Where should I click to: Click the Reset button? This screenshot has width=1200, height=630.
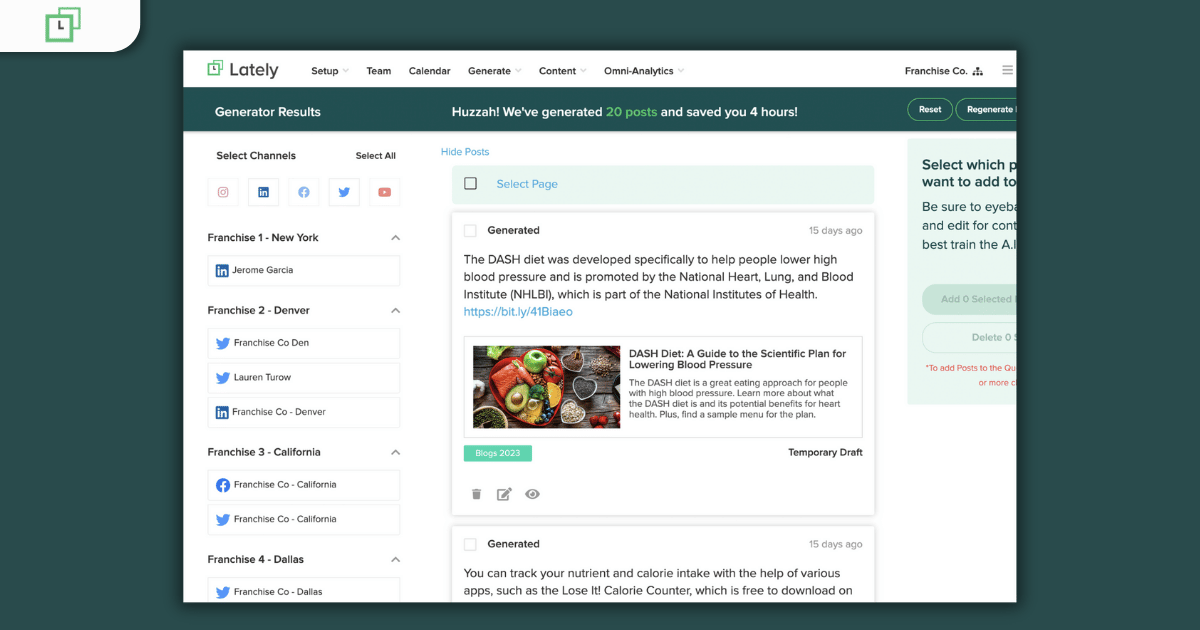(930, 110)
